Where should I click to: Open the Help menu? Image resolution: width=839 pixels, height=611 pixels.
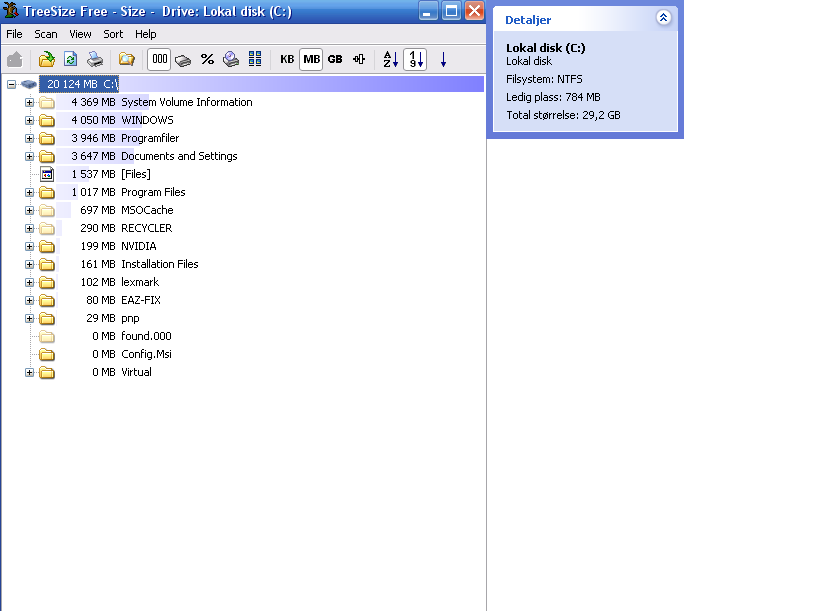pos(146,34)
